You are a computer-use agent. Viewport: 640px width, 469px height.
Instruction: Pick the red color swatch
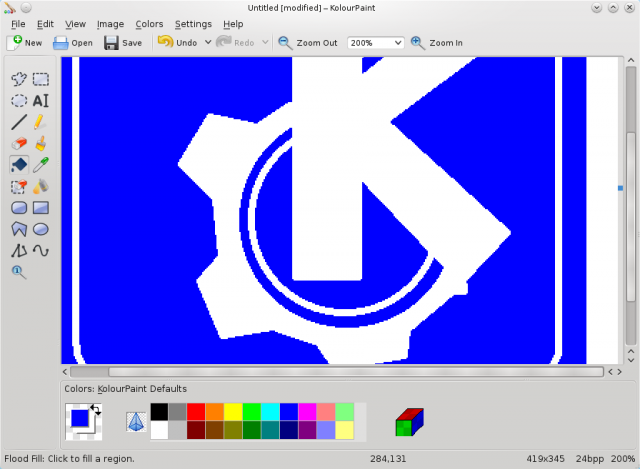tap(196, 411)
